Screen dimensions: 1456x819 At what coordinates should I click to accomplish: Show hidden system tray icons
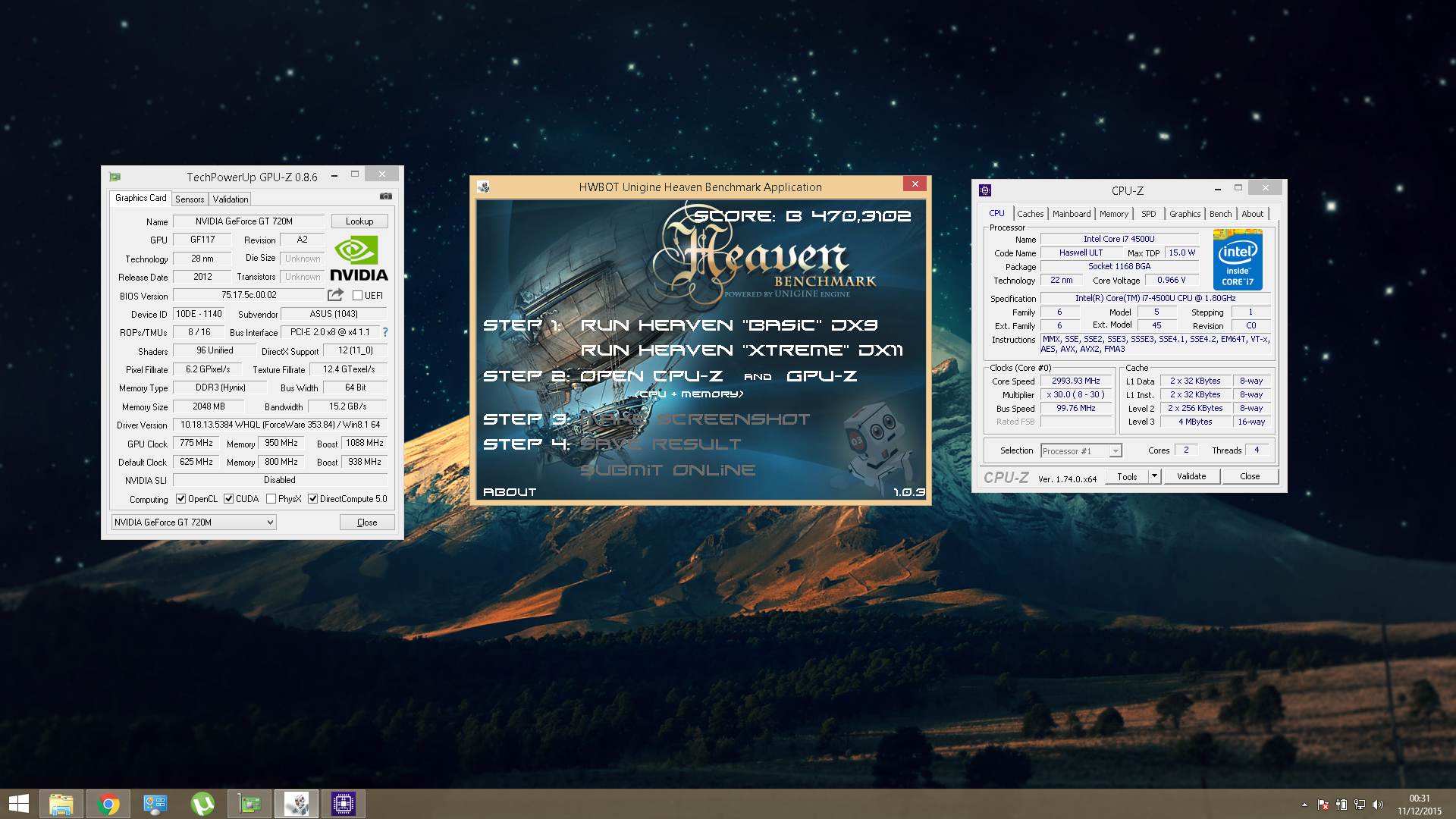click(1304, 805)
